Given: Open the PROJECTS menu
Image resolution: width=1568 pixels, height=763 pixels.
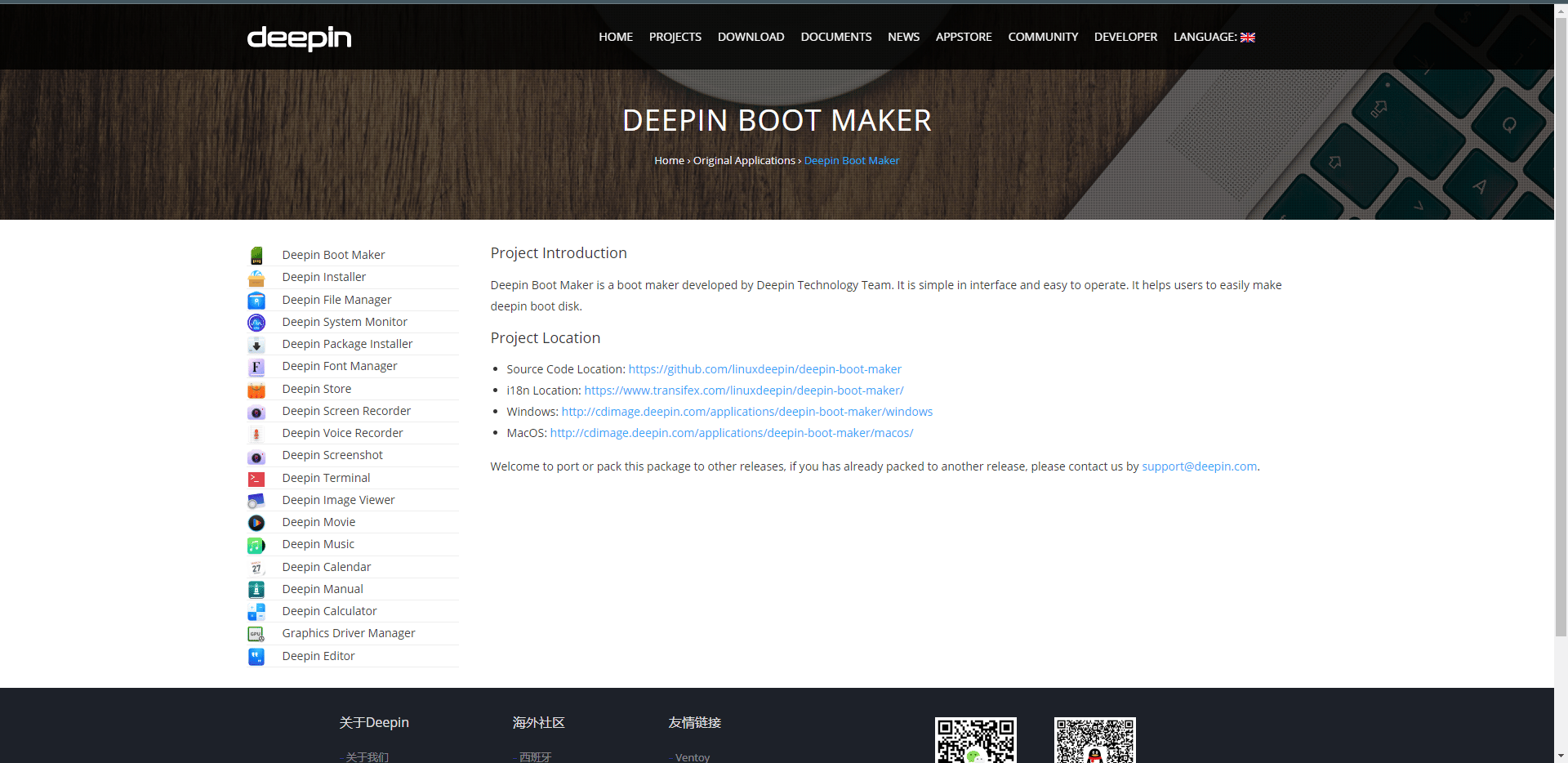Looking at the screenshot, I should pyautogui.click(x=675, y=37).
